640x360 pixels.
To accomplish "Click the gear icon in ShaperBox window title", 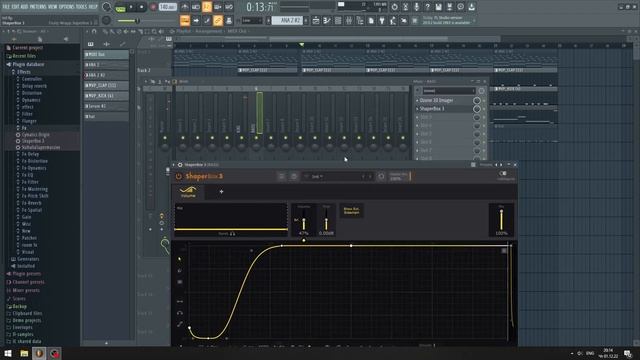I will click(x=180, y=165).
